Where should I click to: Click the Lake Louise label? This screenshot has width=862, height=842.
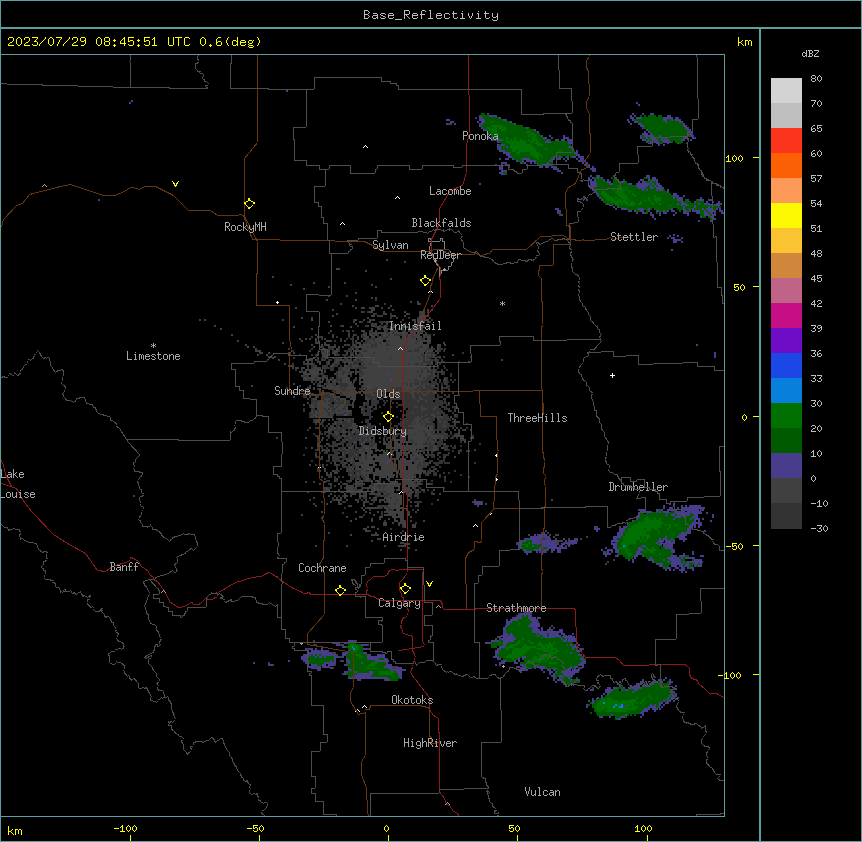[x=18, y=484]
